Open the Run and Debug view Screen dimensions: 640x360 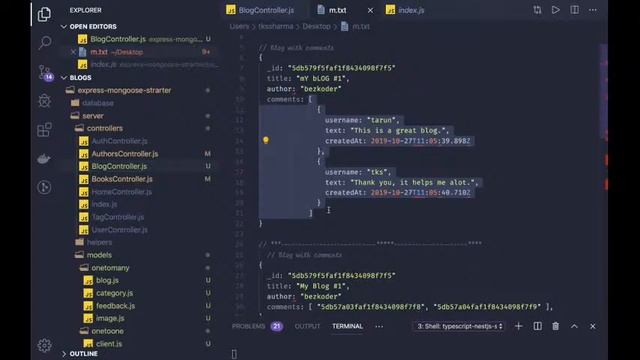coord(44,101)
